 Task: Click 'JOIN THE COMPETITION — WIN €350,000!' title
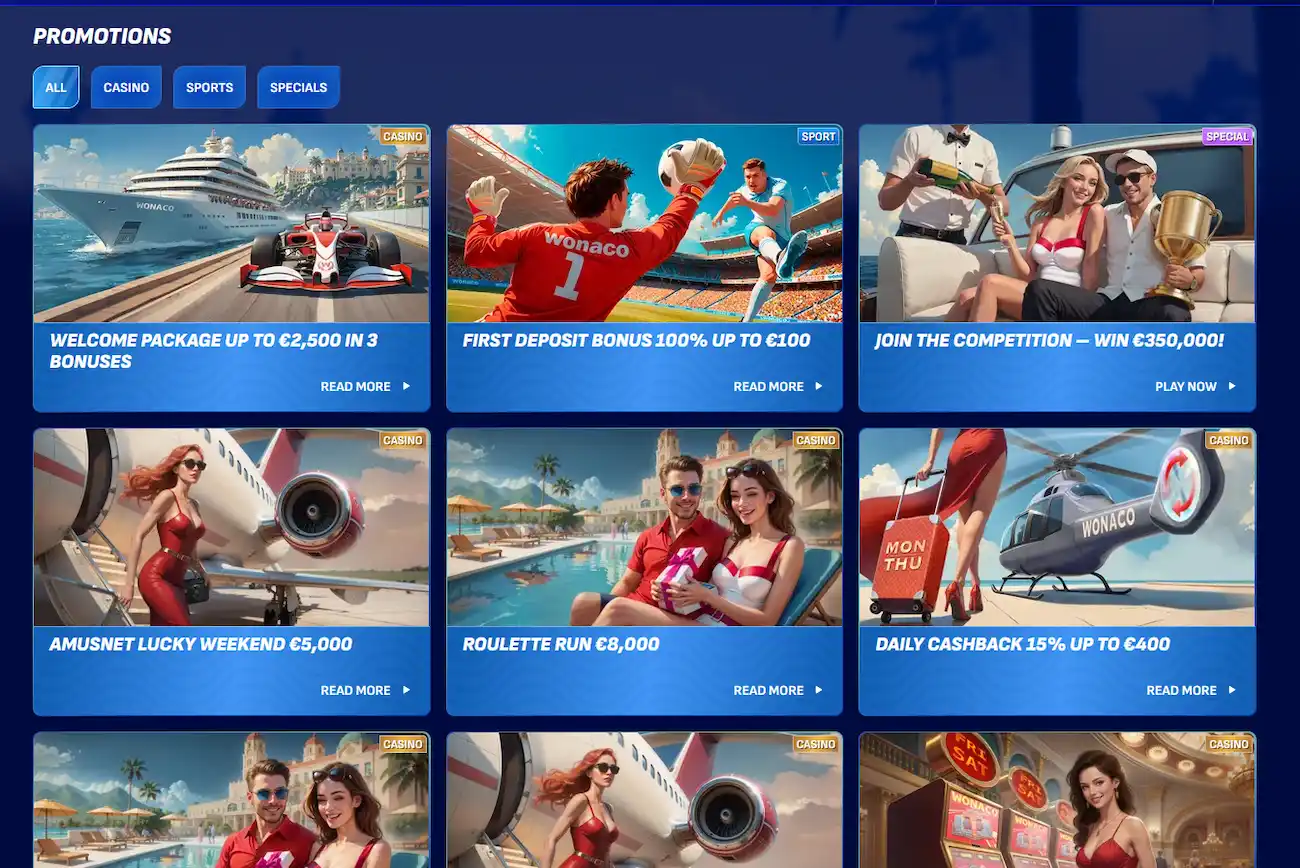(x=1049, y=340)
